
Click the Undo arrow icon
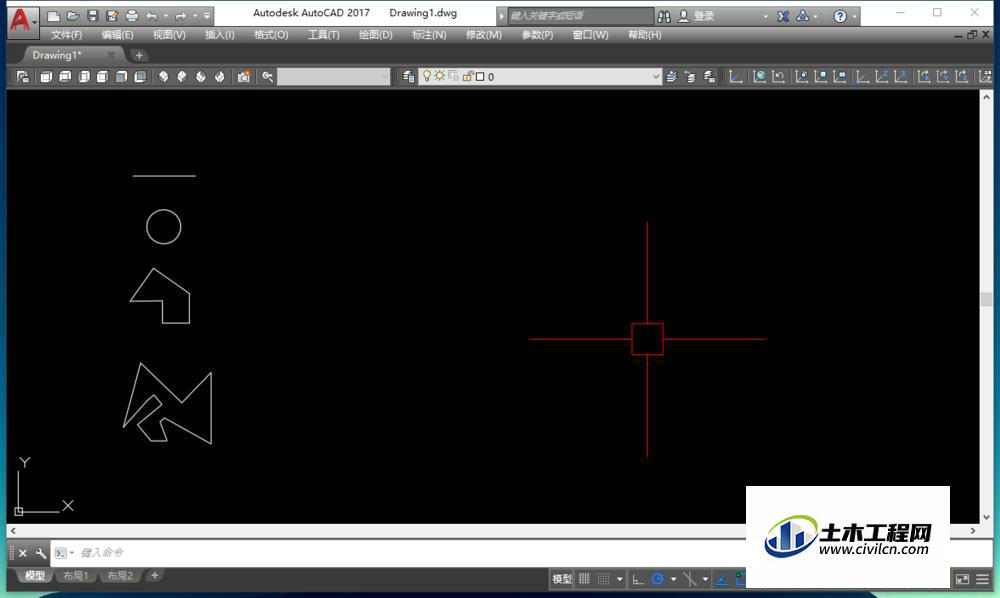(152, 16)
